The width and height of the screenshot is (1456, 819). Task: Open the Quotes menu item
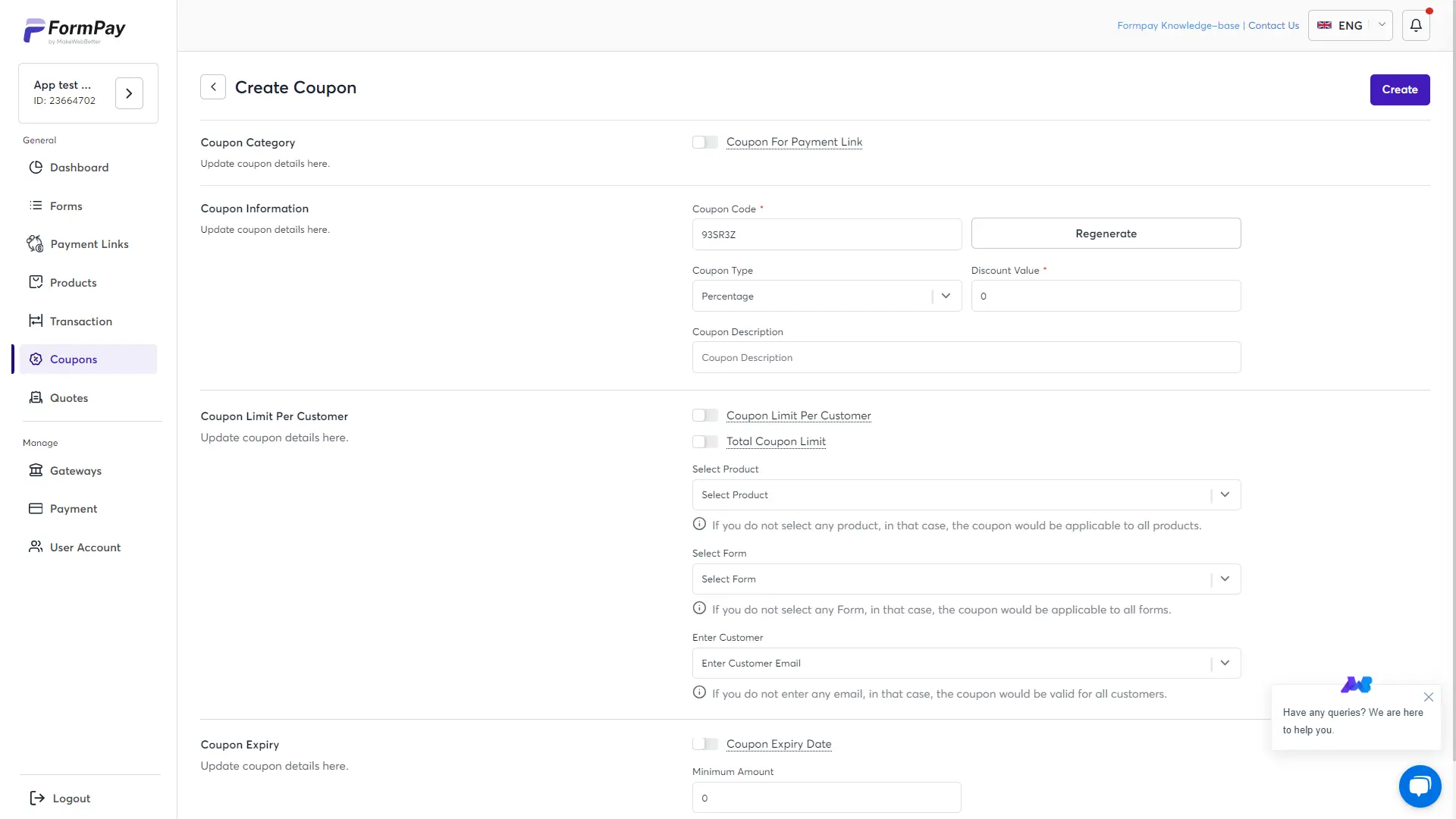[x=68, y=398]
